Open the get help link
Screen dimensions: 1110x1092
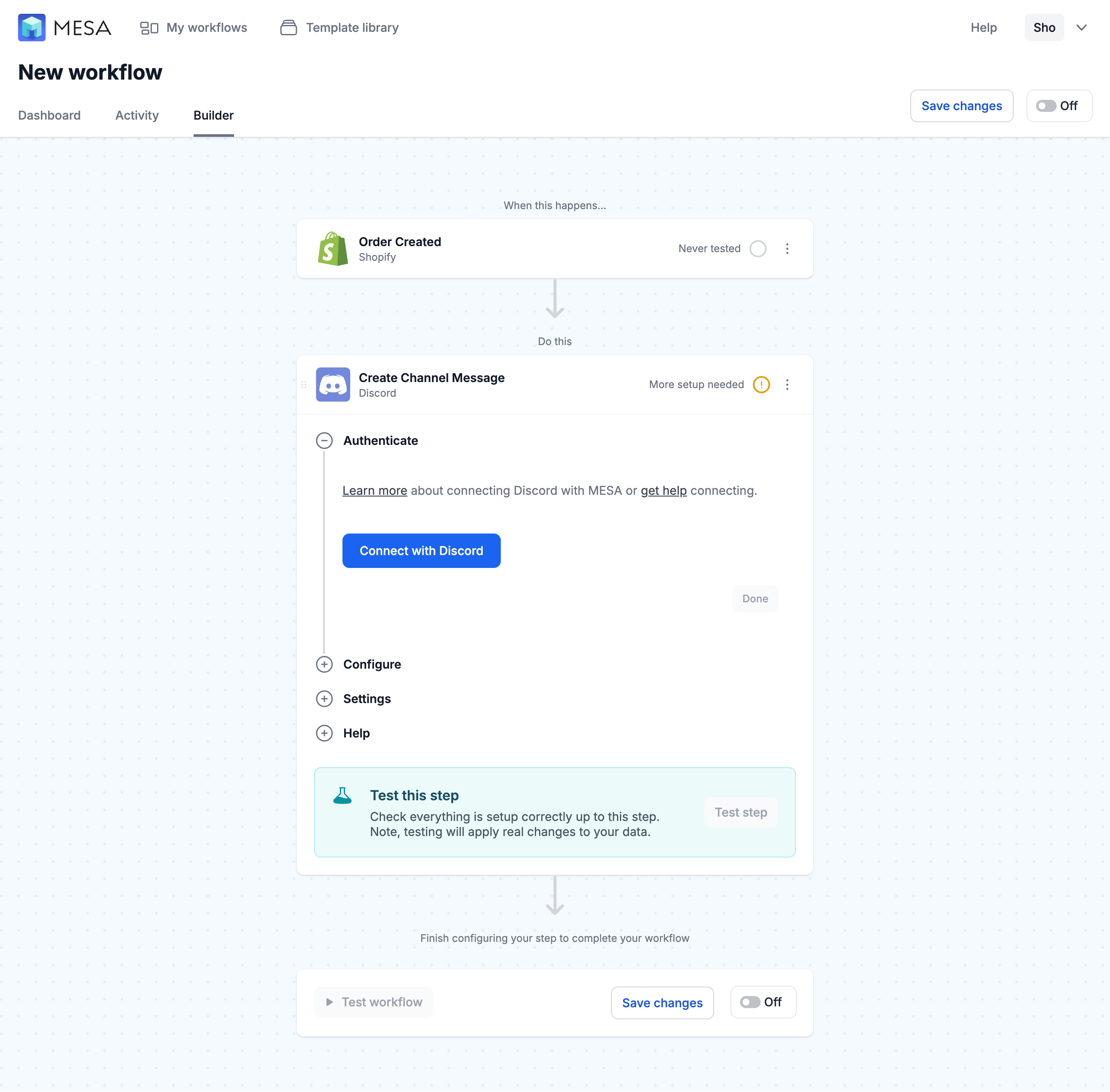[663, 491]
